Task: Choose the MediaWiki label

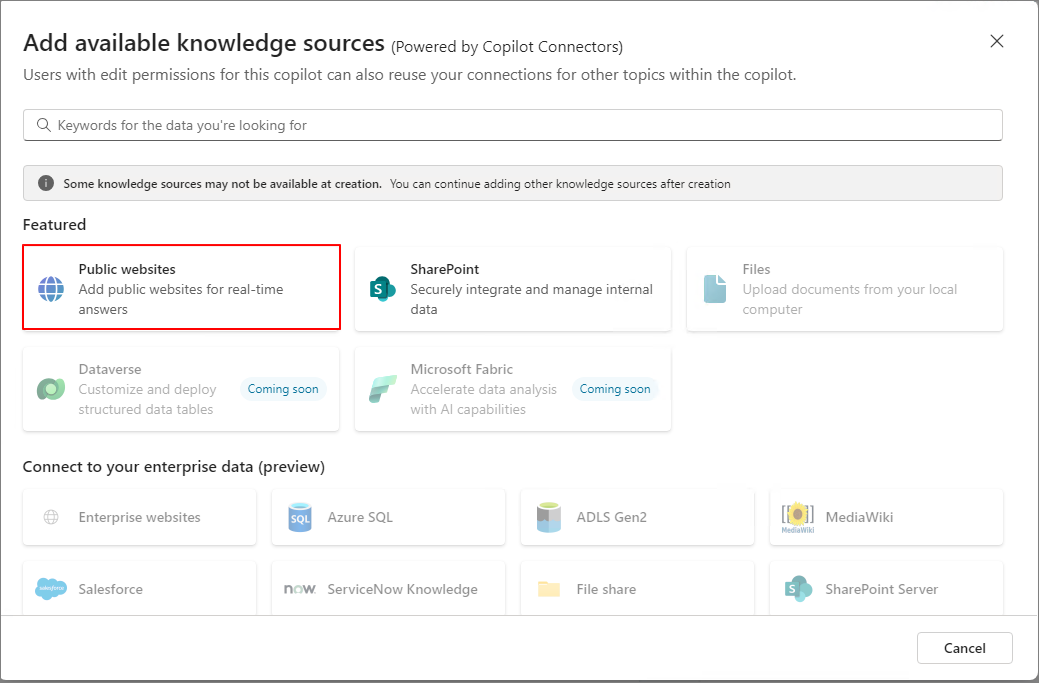Action: click(859, 517)
